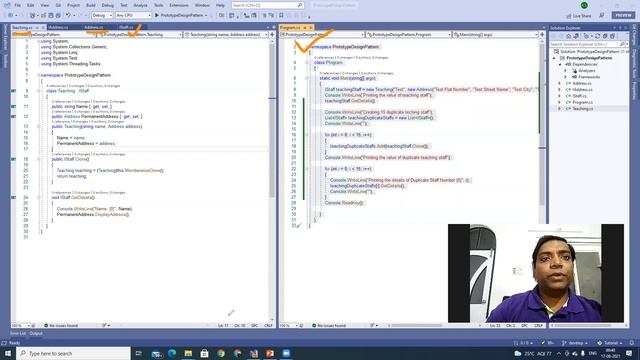The image size is (640, 360).
Task: Open the Build menu
Action: tap(91, 5)
